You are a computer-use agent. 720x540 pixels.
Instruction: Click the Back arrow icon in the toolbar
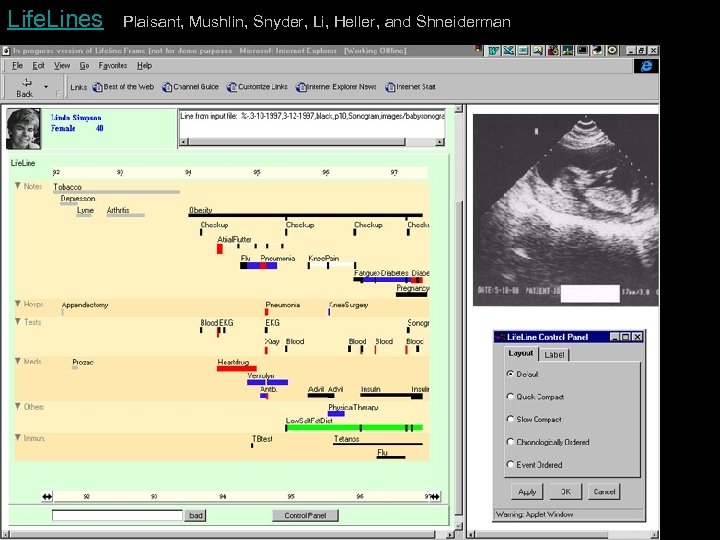point(27,83)
